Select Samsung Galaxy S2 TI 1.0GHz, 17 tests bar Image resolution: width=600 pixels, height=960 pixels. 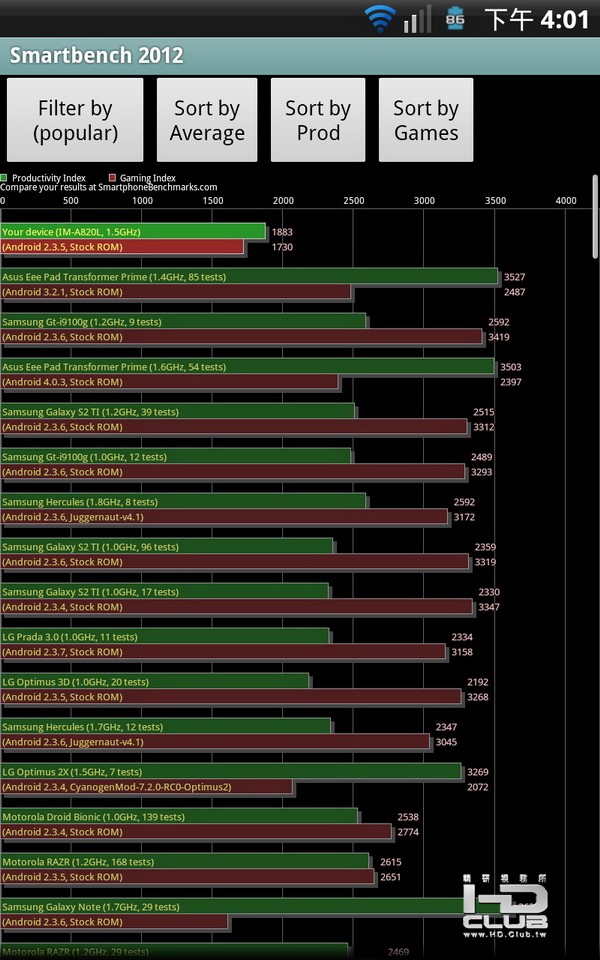pyautogui.click(x=165, y=591)
